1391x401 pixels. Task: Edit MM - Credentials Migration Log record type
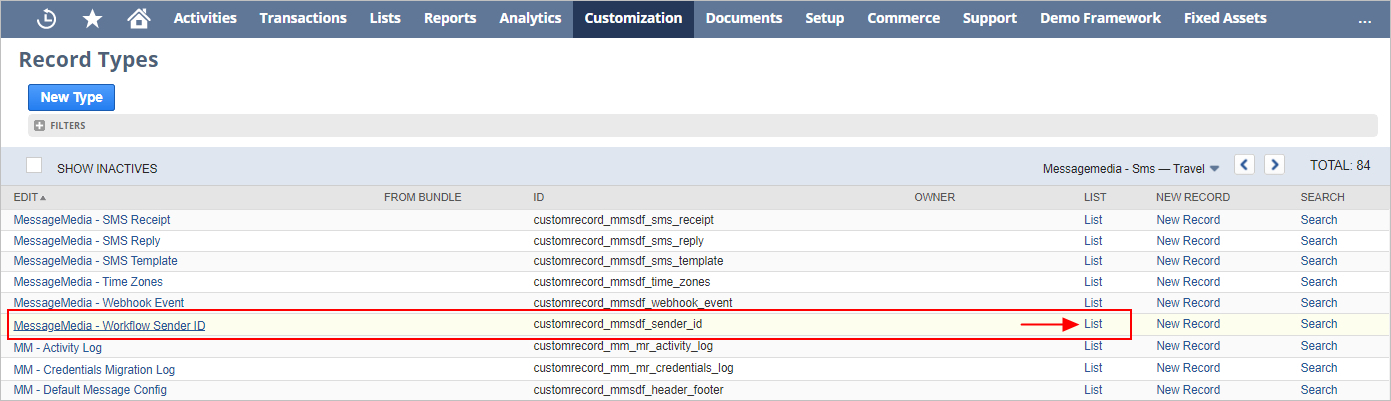[94, 369]
